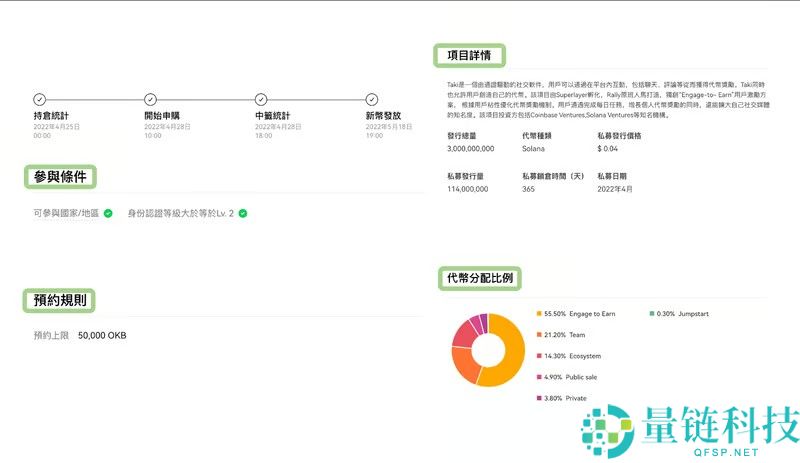Click the $ 0.04 private price value
The width and height of the screenshot is (800, 463).
607,149
